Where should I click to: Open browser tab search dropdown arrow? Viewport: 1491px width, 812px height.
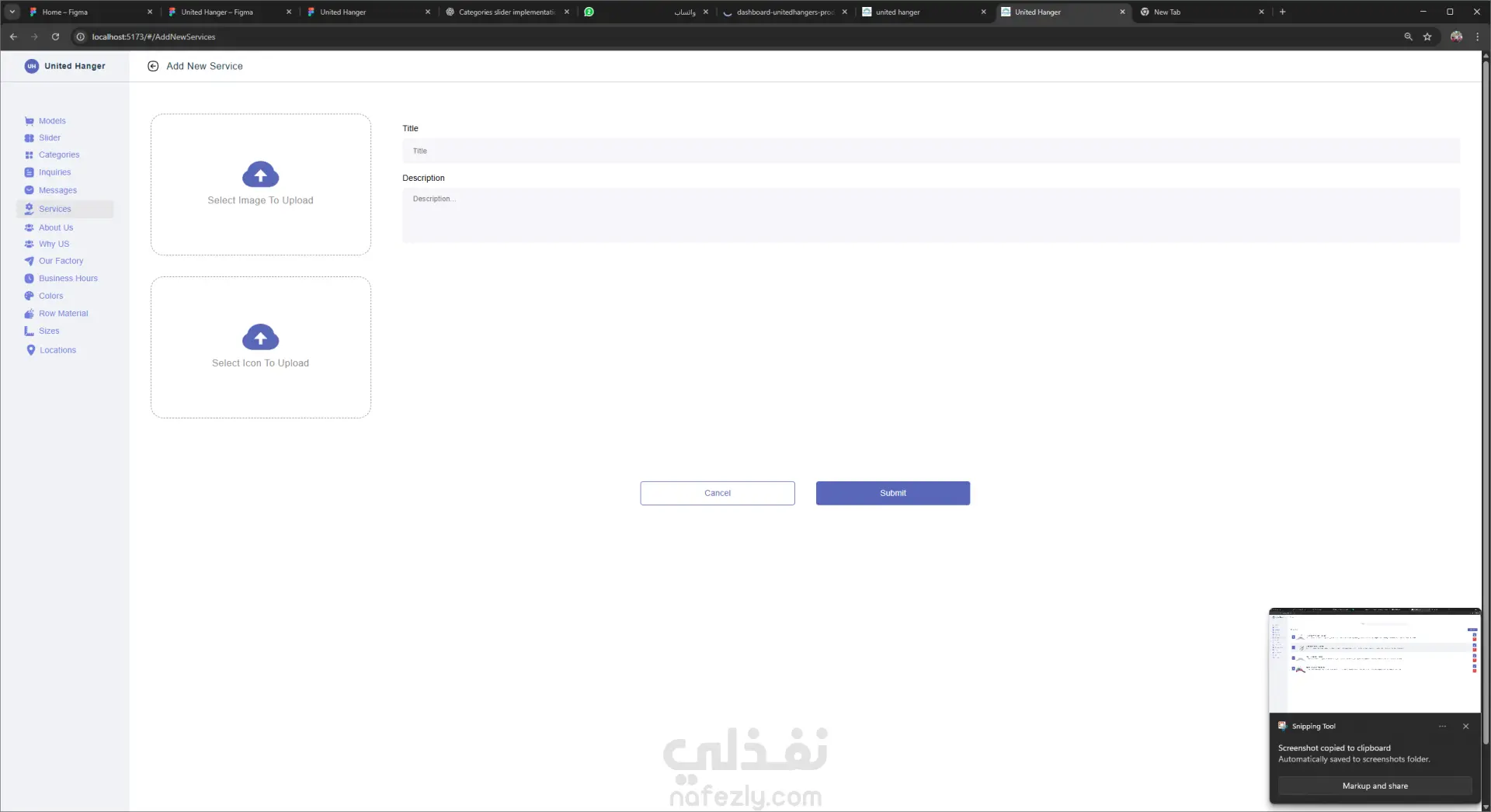coord(12,12)
